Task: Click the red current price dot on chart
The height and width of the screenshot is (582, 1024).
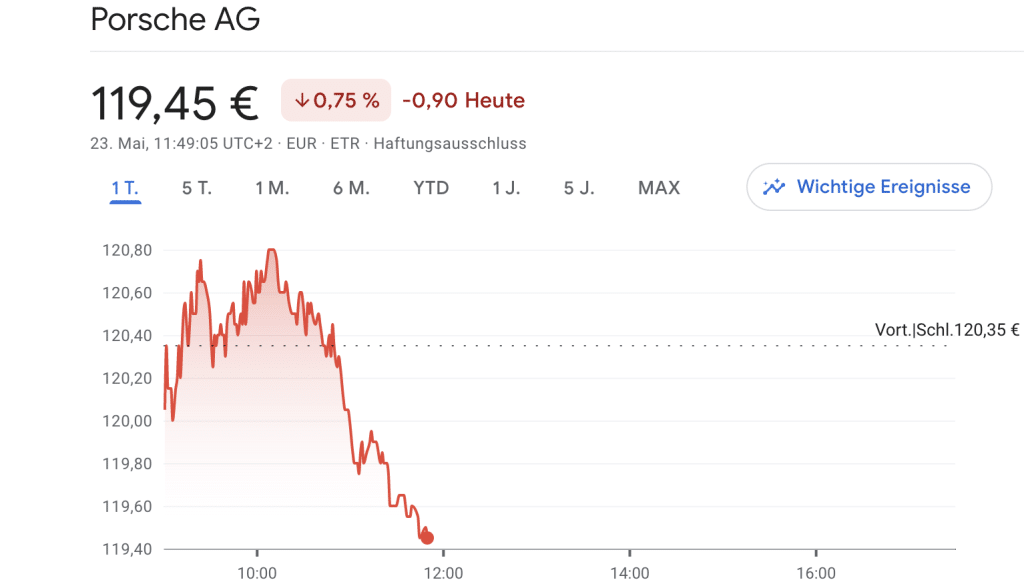Action: (x=427, y=538)
